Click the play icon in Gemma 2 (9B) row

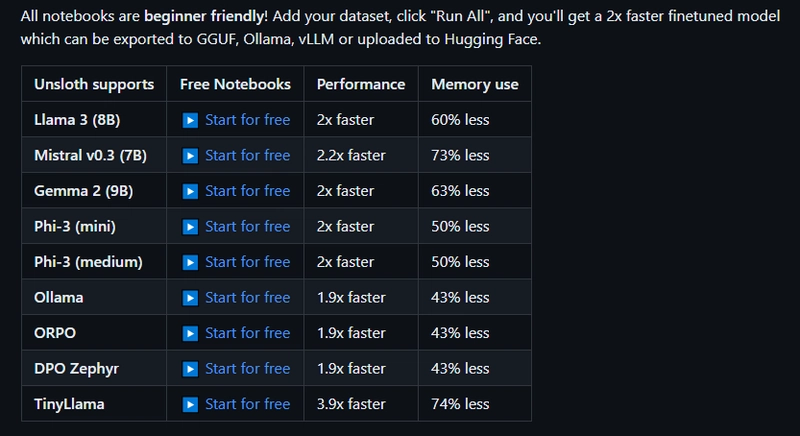coord(190,191)
